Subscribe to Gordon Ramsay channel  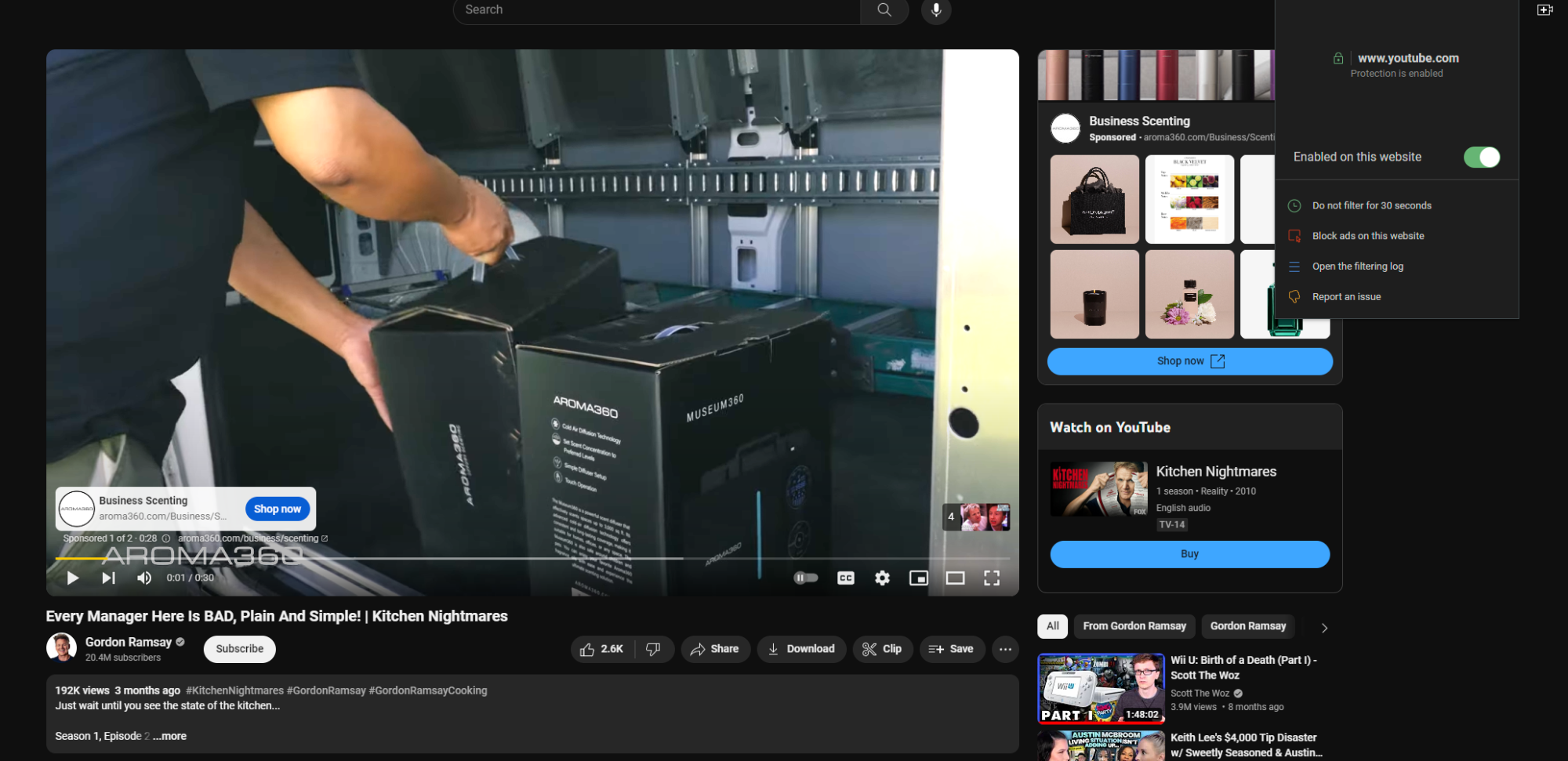click(x=240, y=649)
